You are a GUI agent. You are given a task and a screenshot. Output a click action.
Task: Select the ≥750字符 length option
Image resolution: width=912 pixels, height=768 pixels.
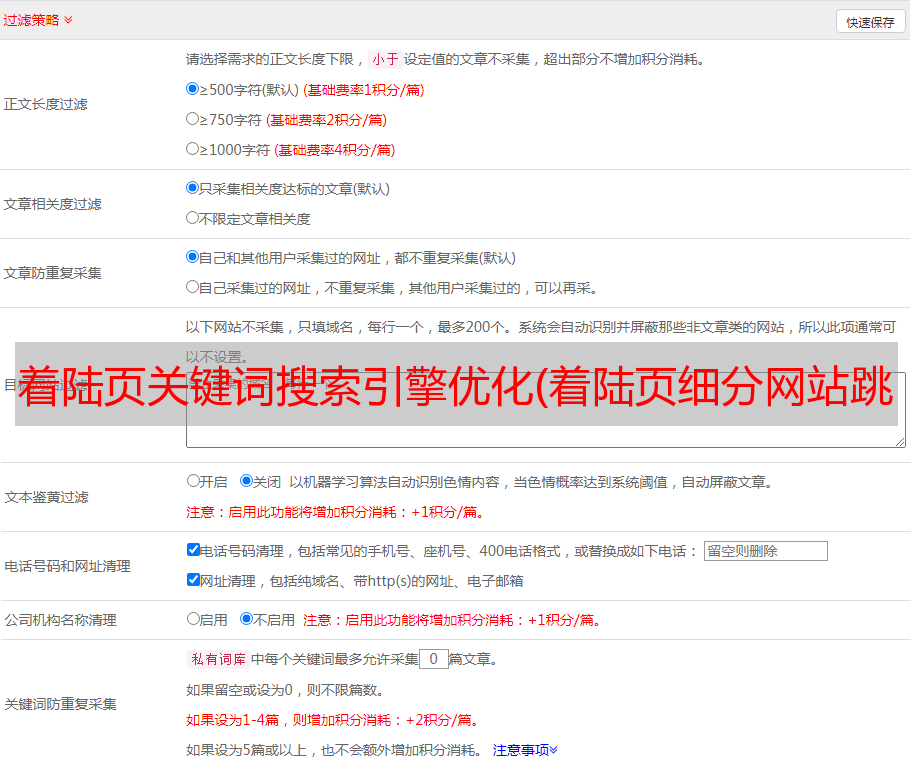point(193,119)
